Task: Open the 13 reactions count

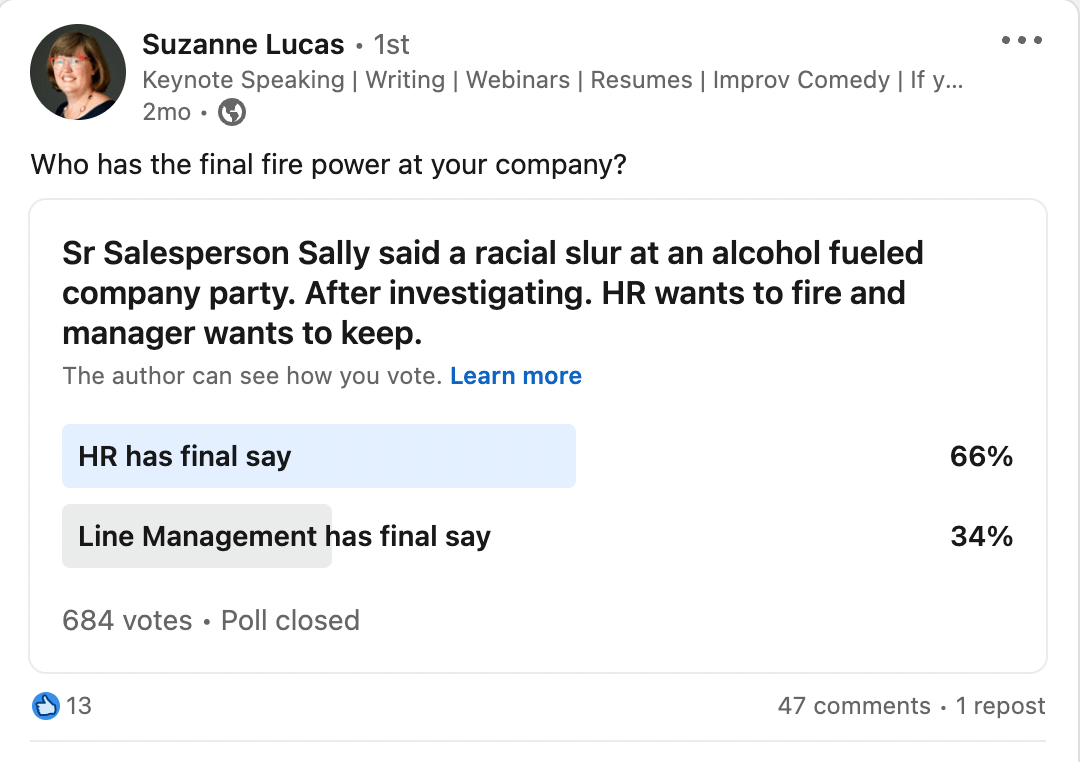Action: click(79, 706)
